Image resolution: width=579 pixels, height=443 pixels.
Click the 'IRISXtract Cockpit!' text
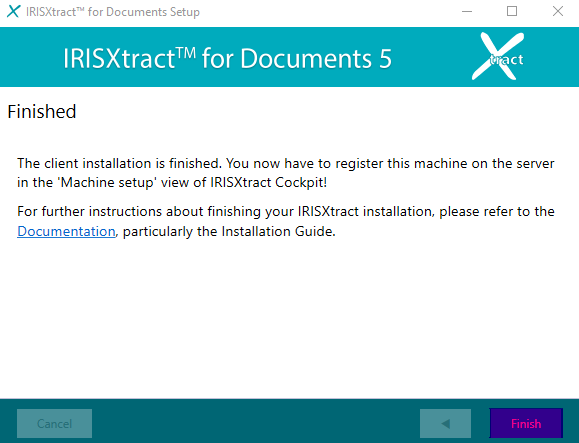coord(269,182)
